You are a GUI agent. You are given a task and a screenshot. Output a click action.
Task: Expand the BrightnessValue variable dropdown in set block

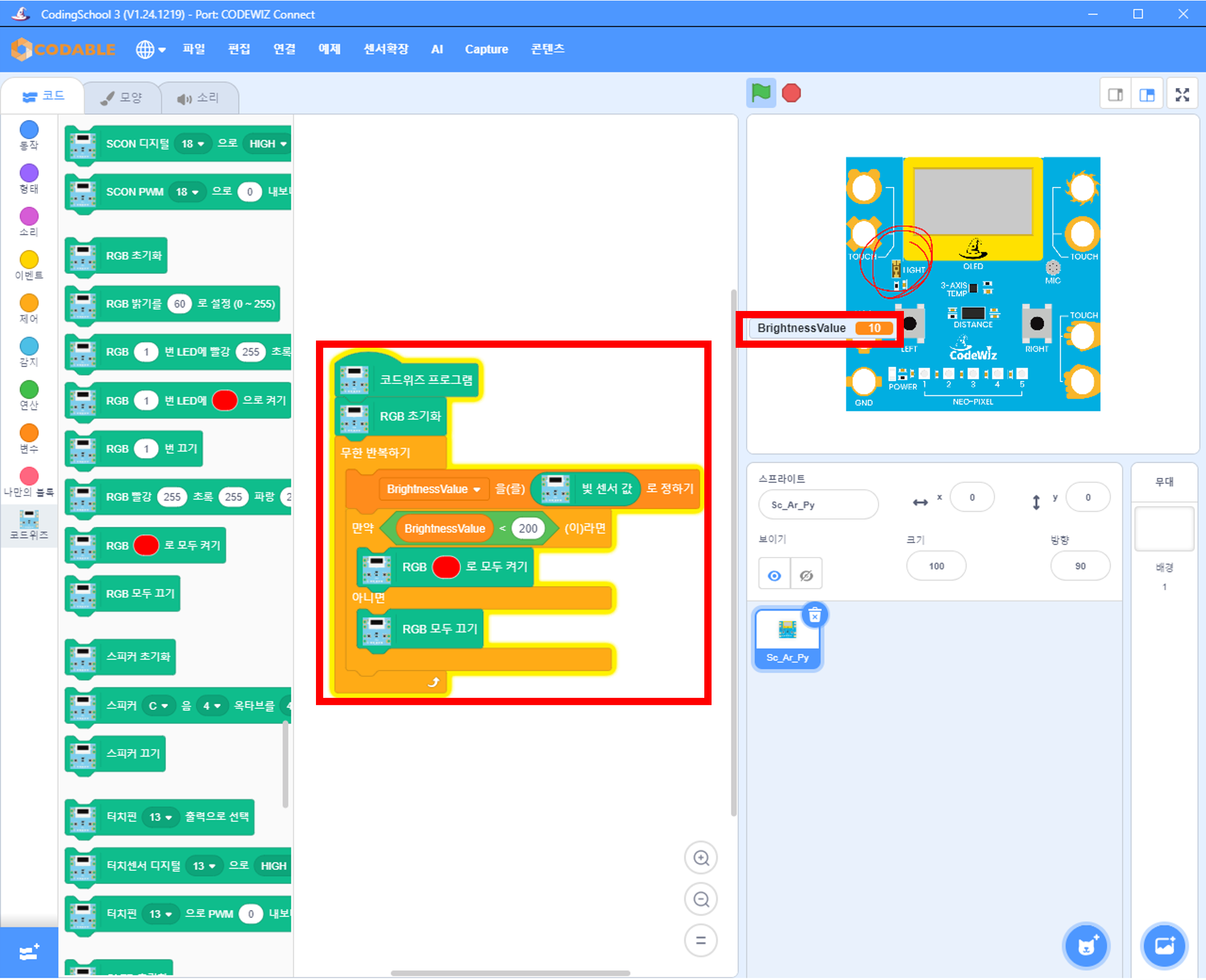[x=476, y=489]
